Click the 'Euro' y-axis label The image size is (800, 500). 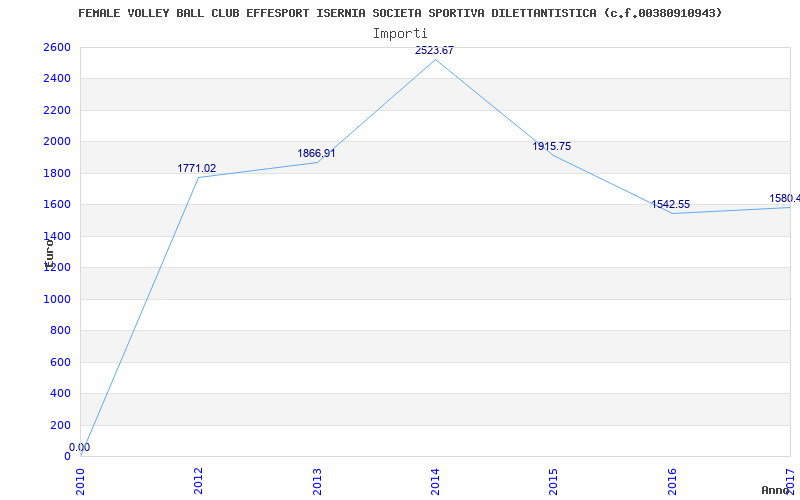(x=49, y=253)
